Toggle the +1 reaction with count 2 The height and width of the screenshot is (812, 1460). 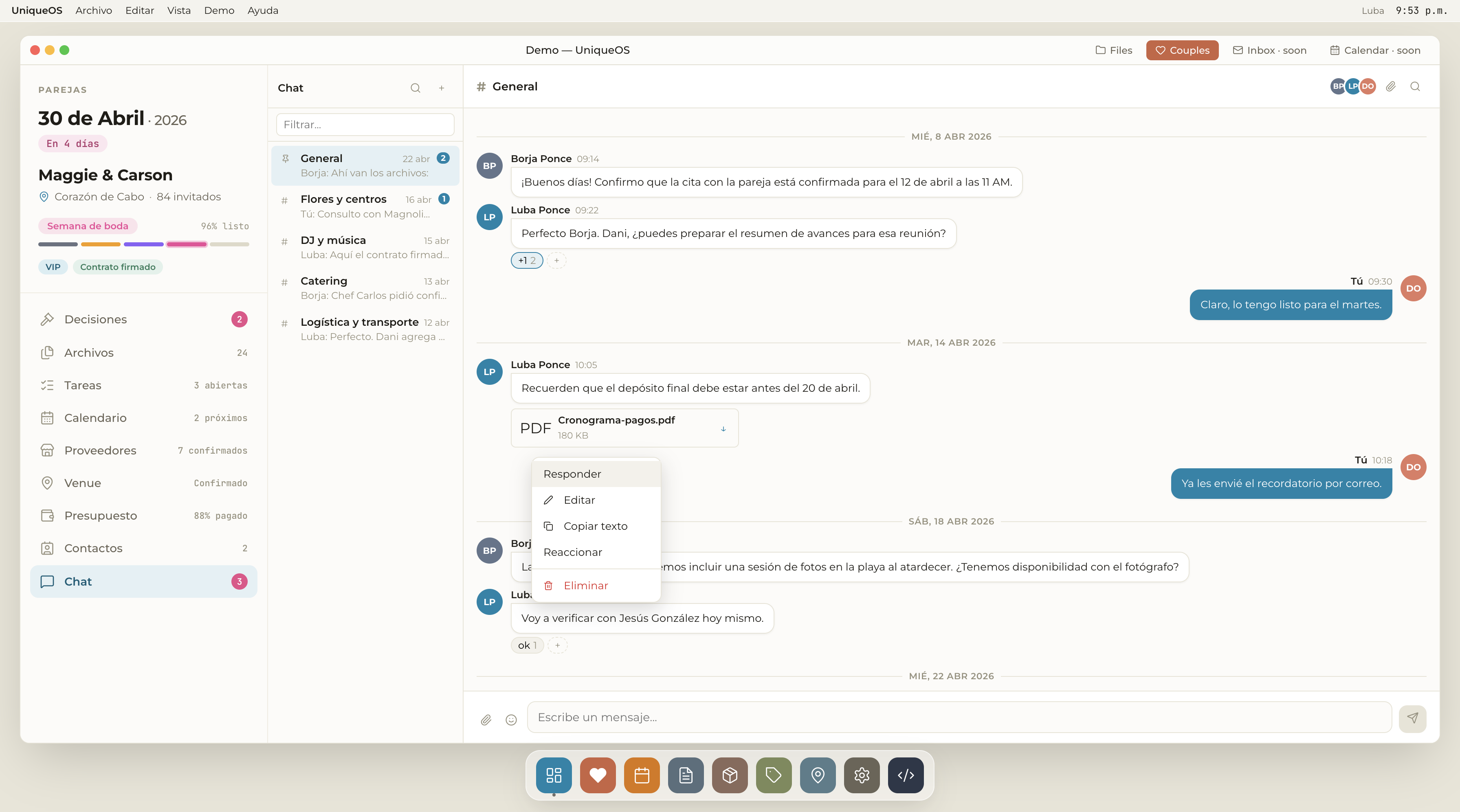(527, 261)
